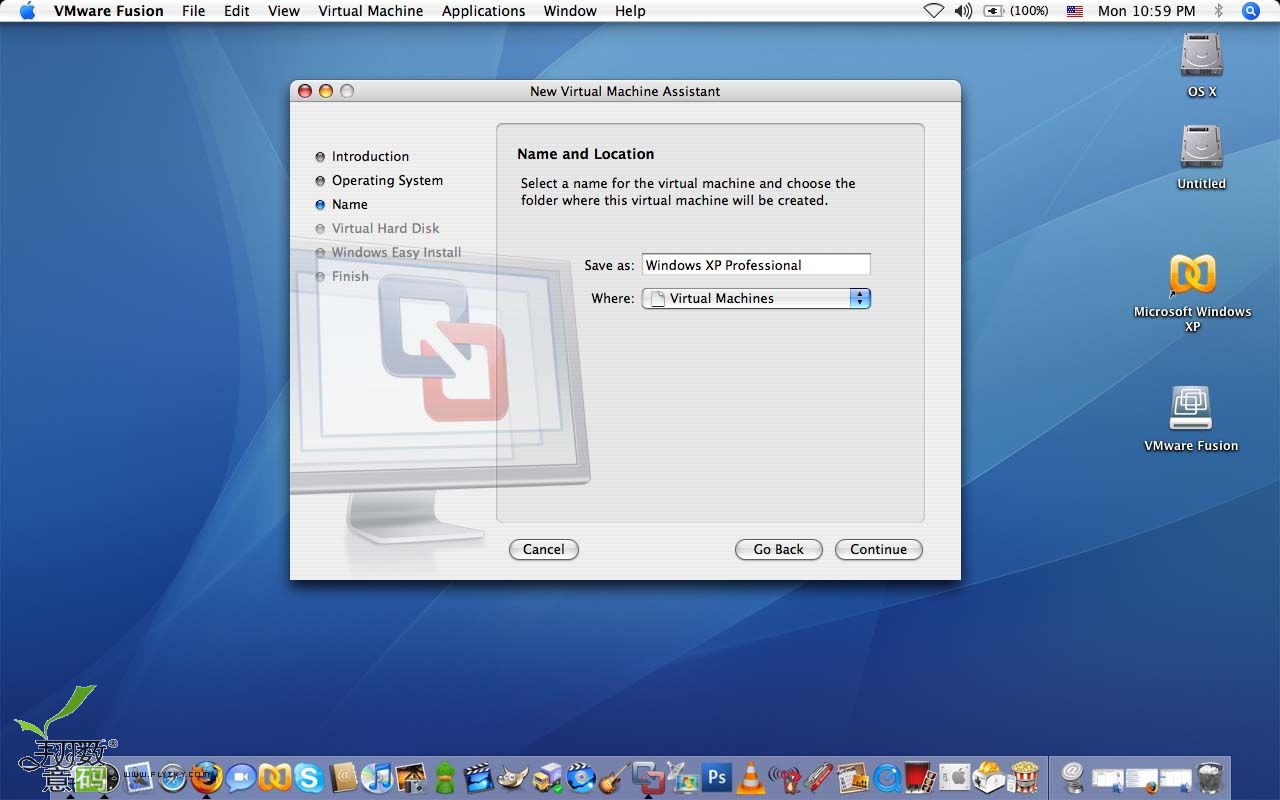Open the View menu
This screenshot has width=1280, height=800.
click(x=284, y=11)
